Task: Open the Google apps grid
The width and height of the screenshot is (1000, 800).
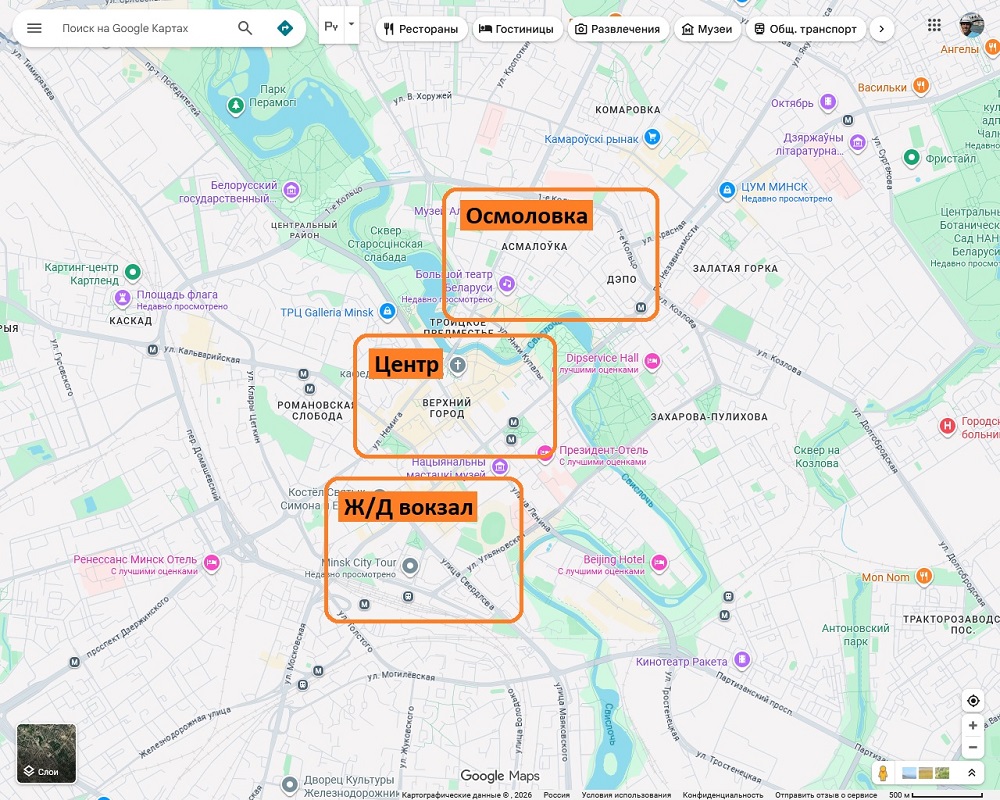Action: (x=934, y=26)
